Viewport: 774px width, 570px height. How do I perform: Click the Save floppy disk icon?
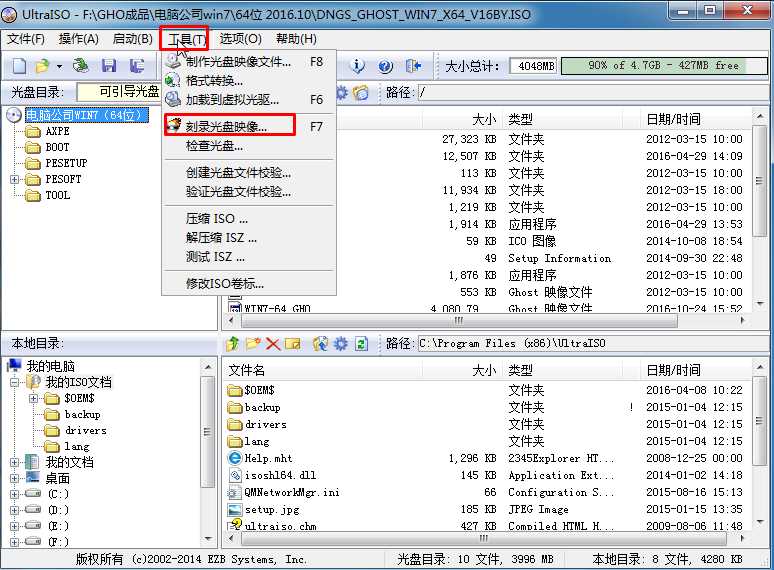pyautogui.click(x=109, y=66)
